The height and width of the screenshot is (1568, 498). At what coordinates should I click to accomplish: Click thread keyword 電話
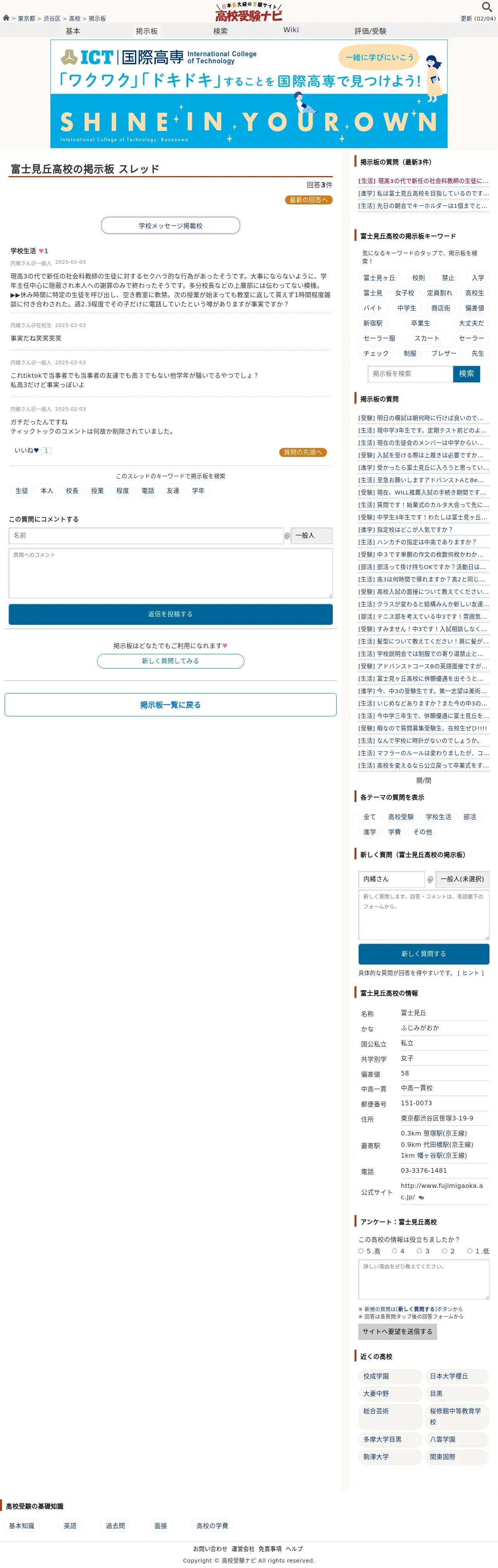coord(148,491)
